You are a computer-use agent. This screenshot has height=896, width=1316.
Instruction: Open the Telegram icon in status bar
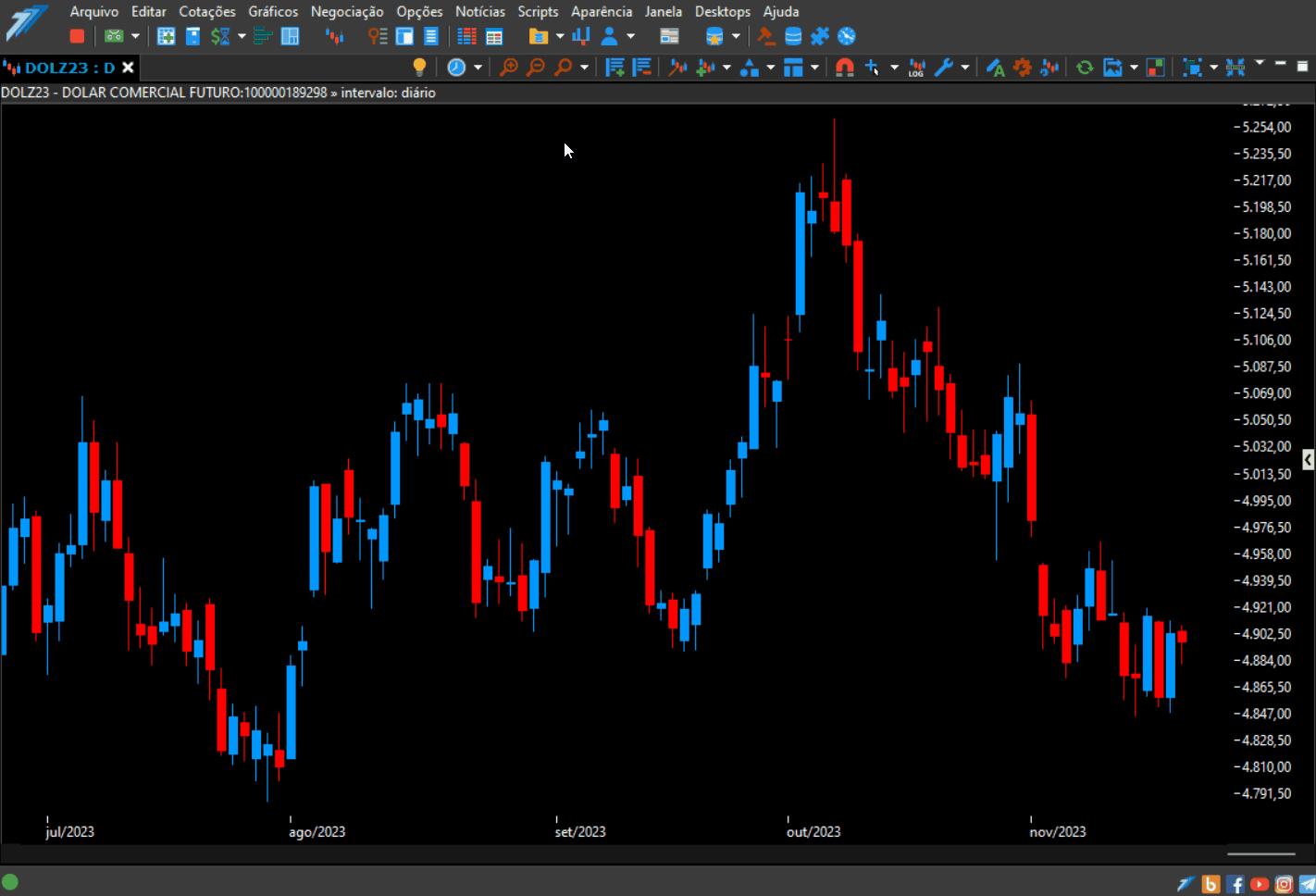click(1307, 884)
